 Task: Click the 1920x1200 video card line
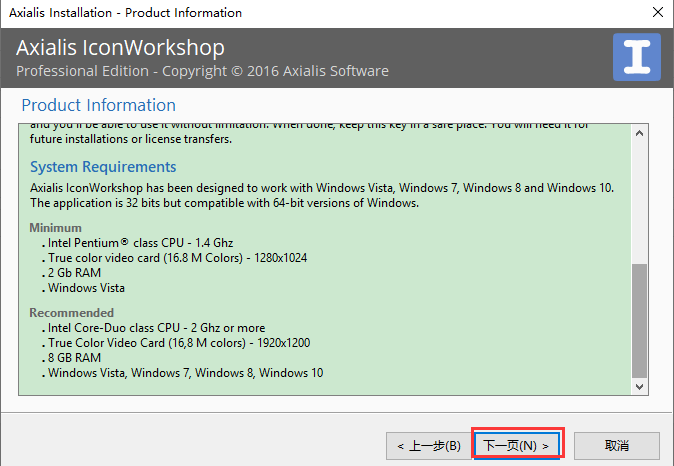[176, 343]
